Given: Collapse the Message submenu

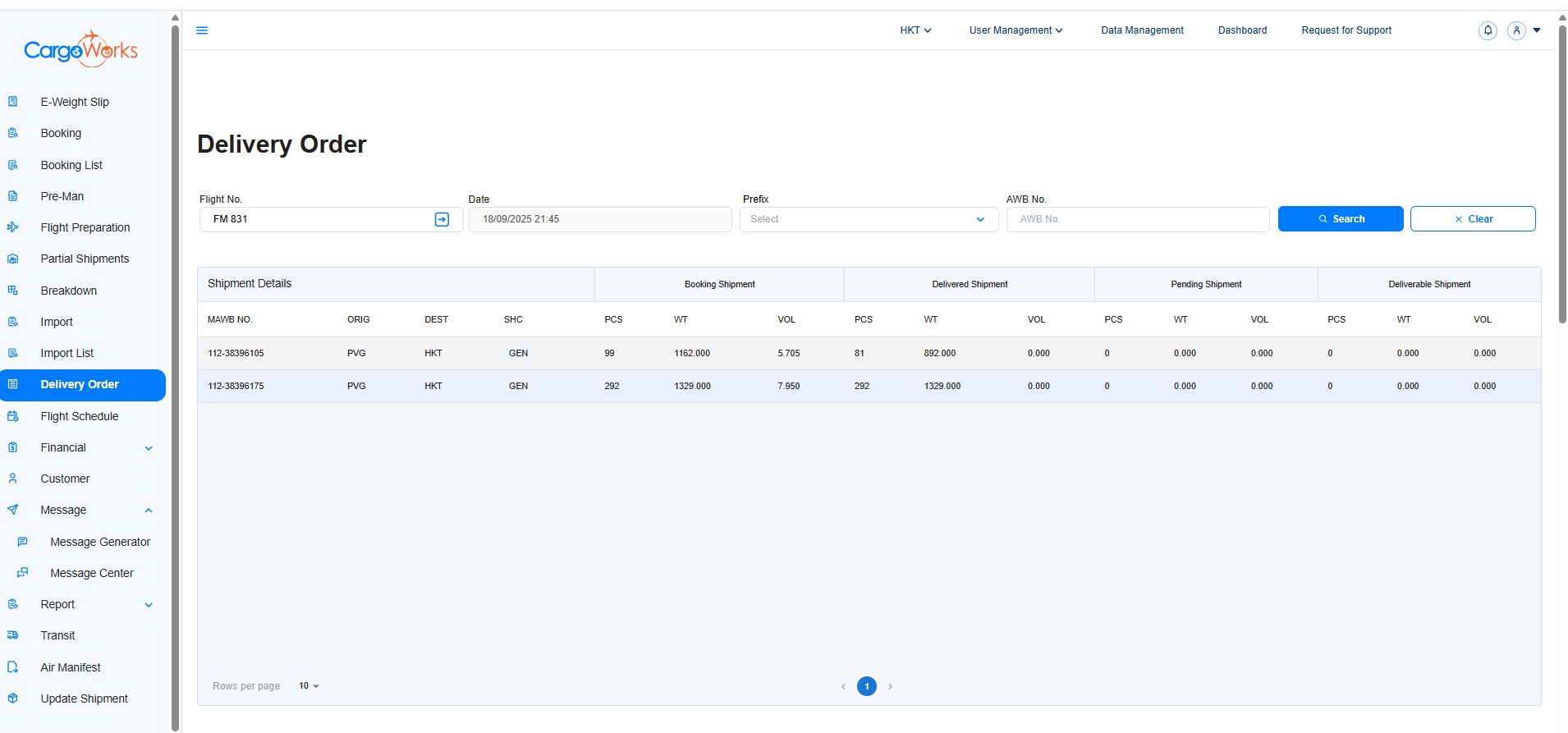Looking at the screenshot, I should (x=149, y=511).
